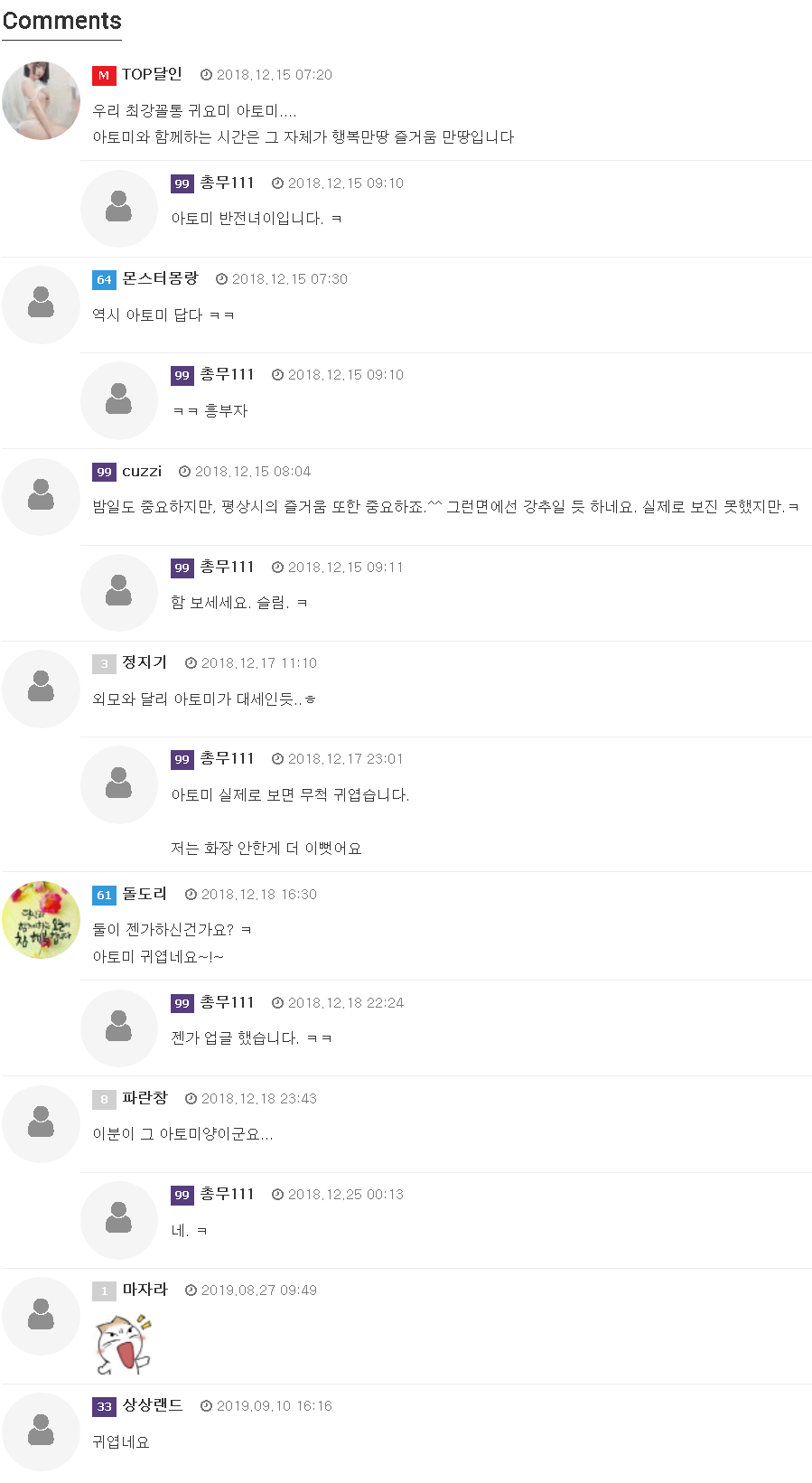Screen dimensions: 812x1483
Task: Click the cuzzi username
Action: [142, 471]
